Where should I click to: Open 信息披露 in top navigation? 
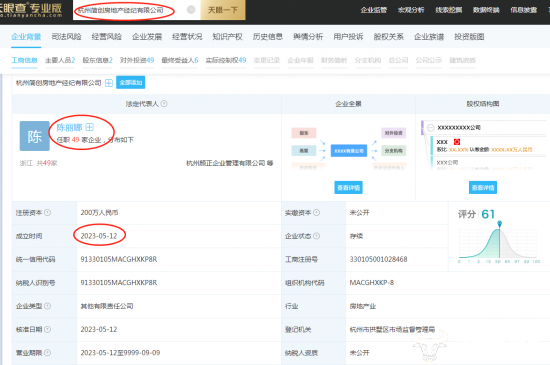(x=523, y=10)
